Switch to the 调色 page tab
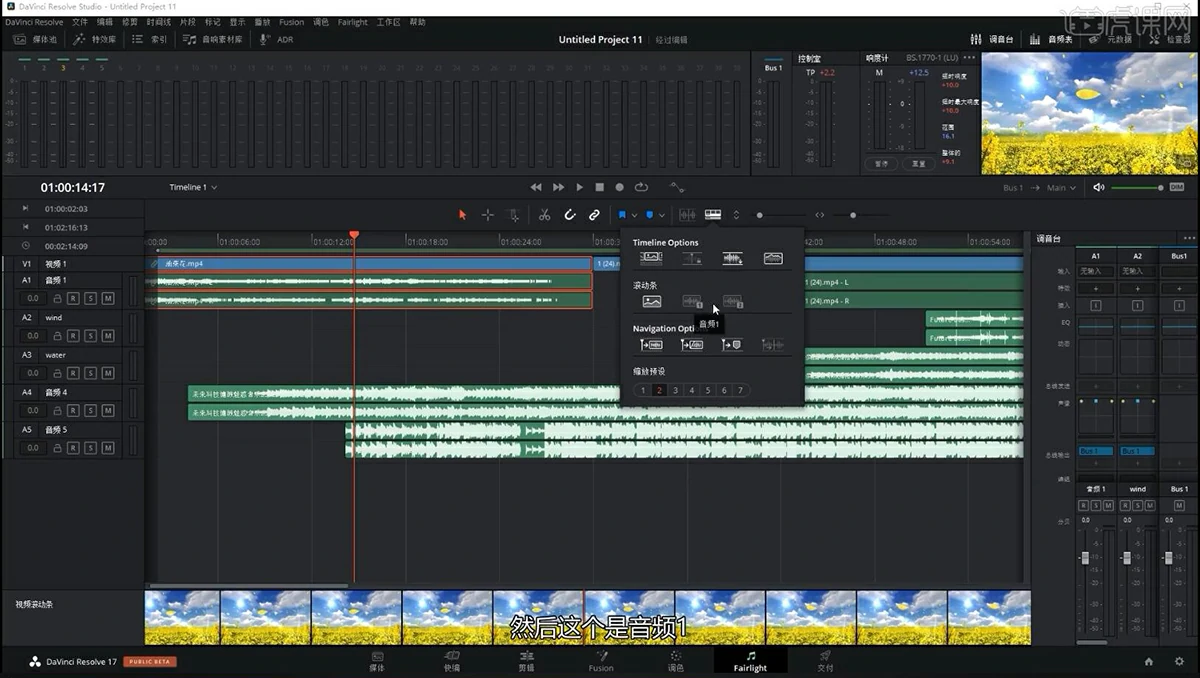The width and height of the screenshot is (1200, 678). coord(676,661)
